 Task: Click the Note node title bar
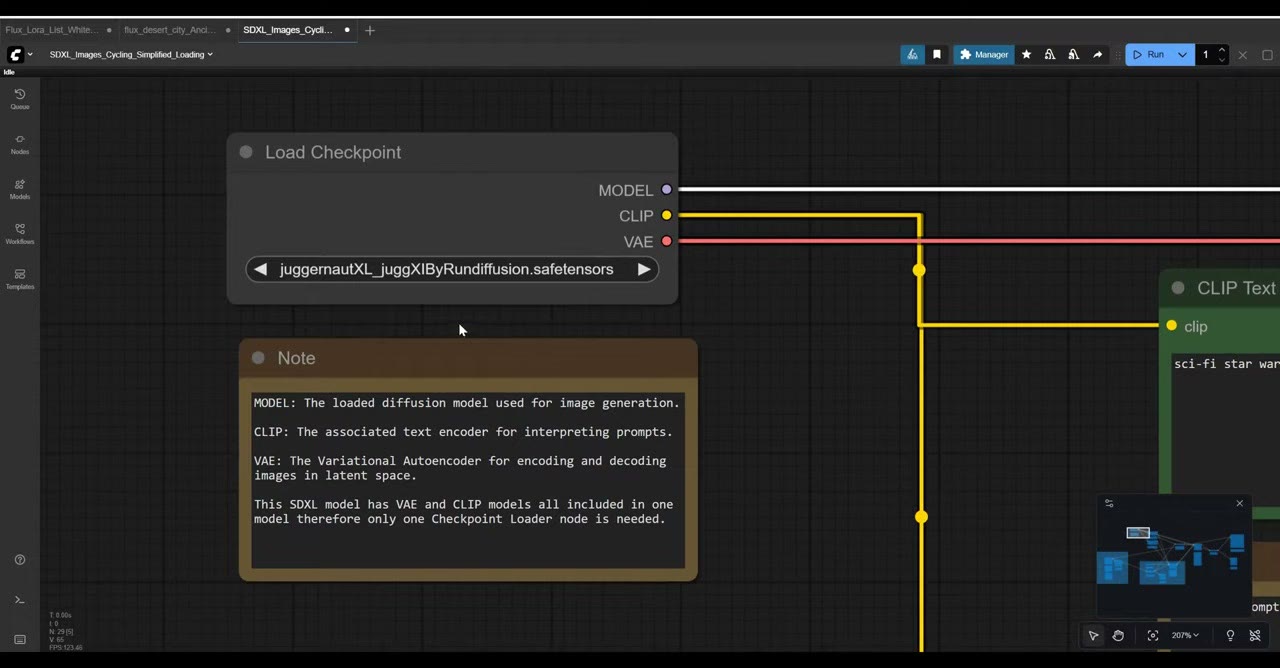pyautogui.click(x=468, y=358)
